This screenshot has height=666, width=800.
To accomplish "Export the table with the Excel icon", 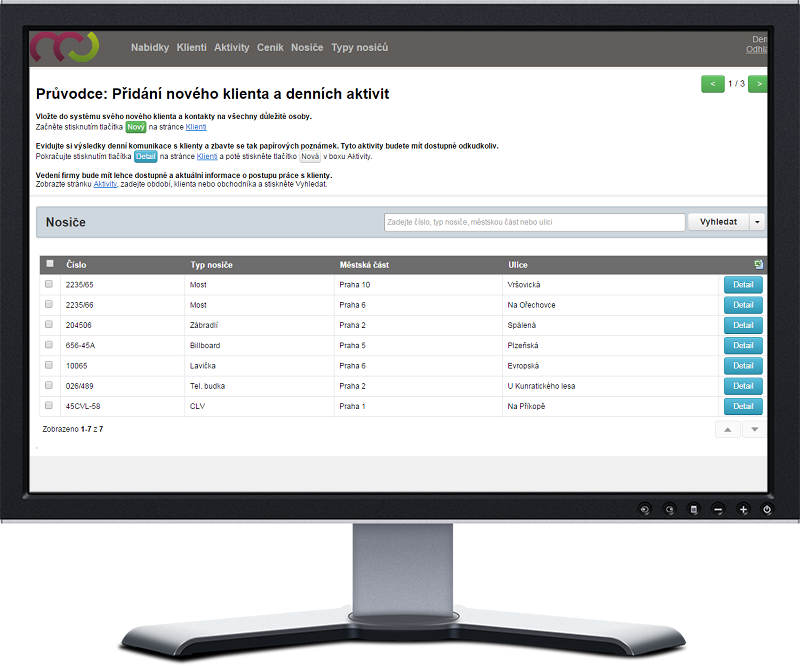I will pyautogui.click(x=759, y=265).
